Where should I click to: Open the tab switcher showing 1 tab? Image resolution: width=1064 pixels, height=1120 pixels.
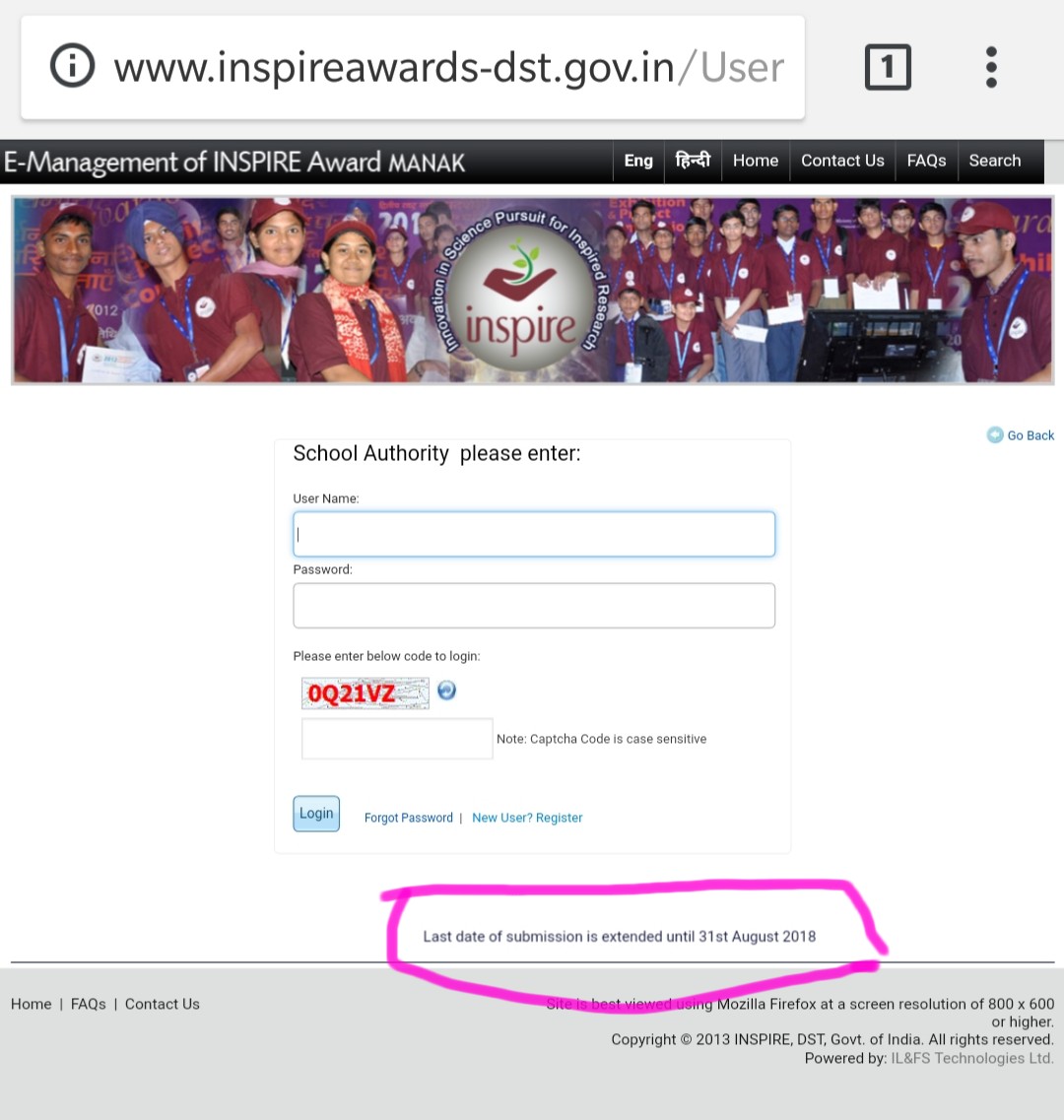(888, 66)
